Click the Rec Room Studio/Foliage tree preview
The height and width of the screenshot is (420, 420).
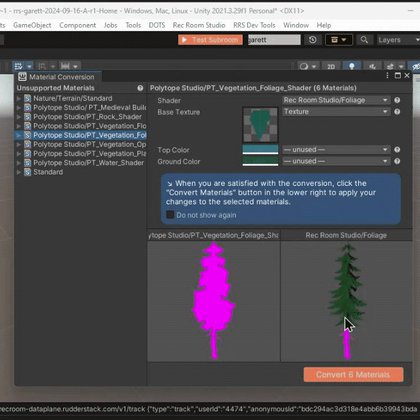tap(347, 301)
